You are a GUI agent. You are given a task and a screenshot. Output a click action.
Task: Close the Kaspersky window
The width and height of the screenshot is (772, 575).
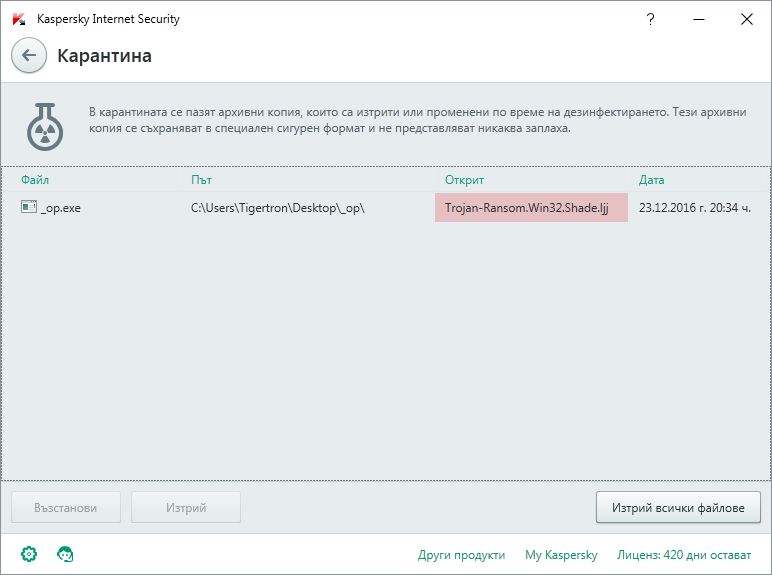point(746,19)
